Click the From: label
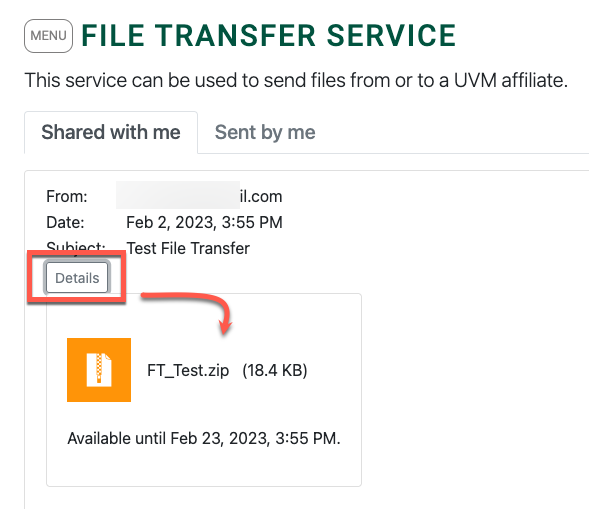This screenshot has width=589, height=509. [x=66, y=196]
